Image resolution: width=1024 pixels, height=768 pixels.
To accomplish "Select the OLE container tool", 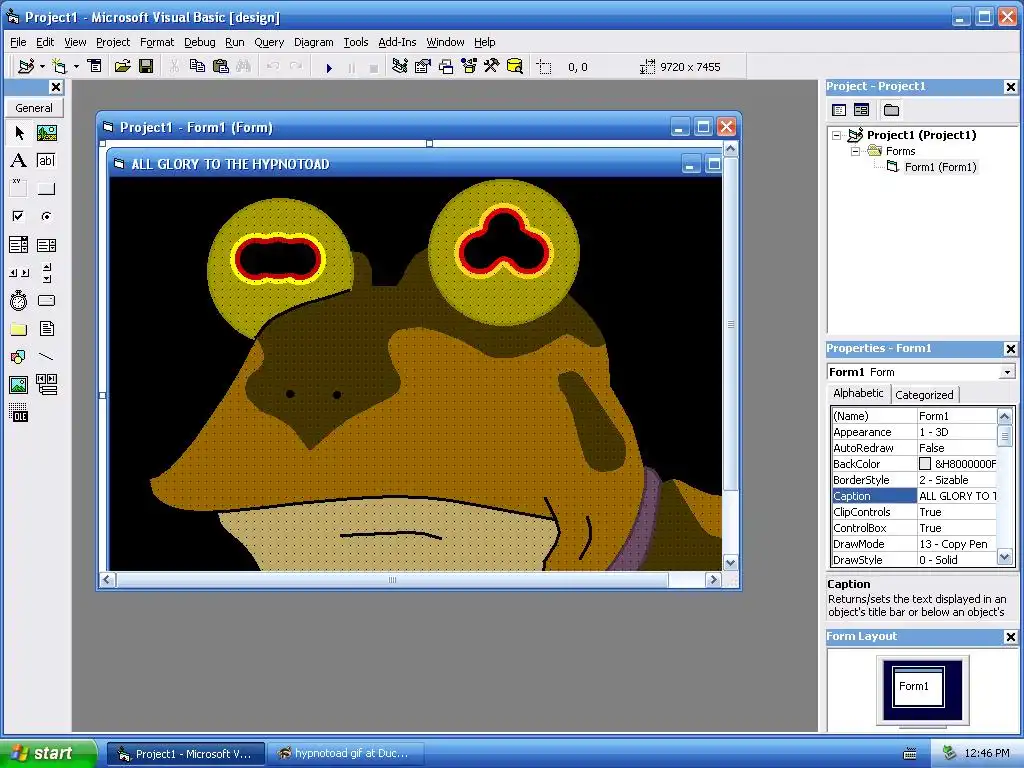I will [19, 413].
